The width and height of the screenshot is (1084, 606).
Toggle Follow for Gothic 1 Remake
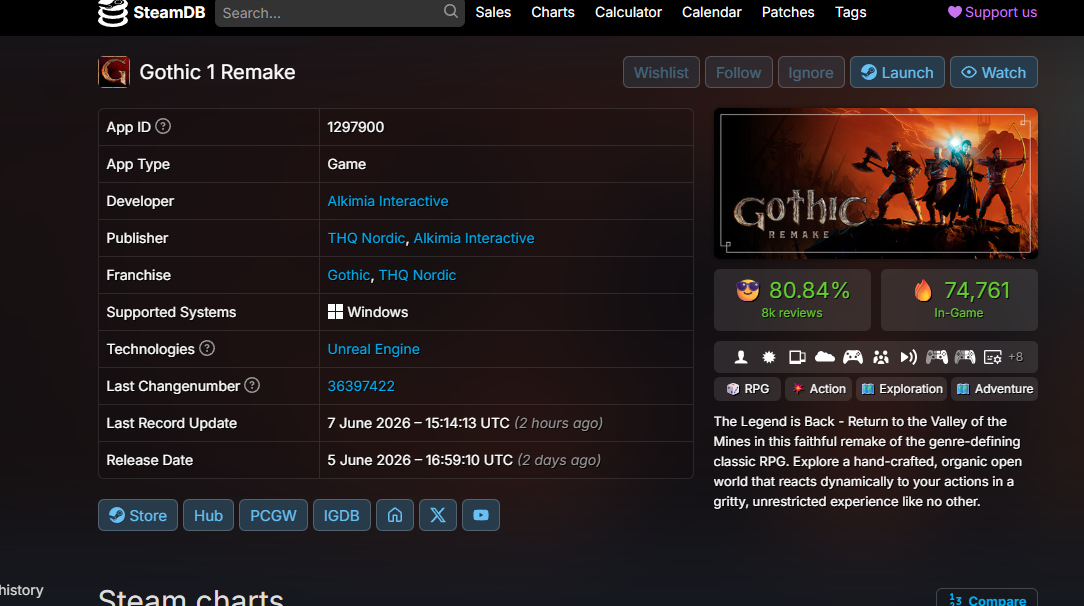coord(738,73)
